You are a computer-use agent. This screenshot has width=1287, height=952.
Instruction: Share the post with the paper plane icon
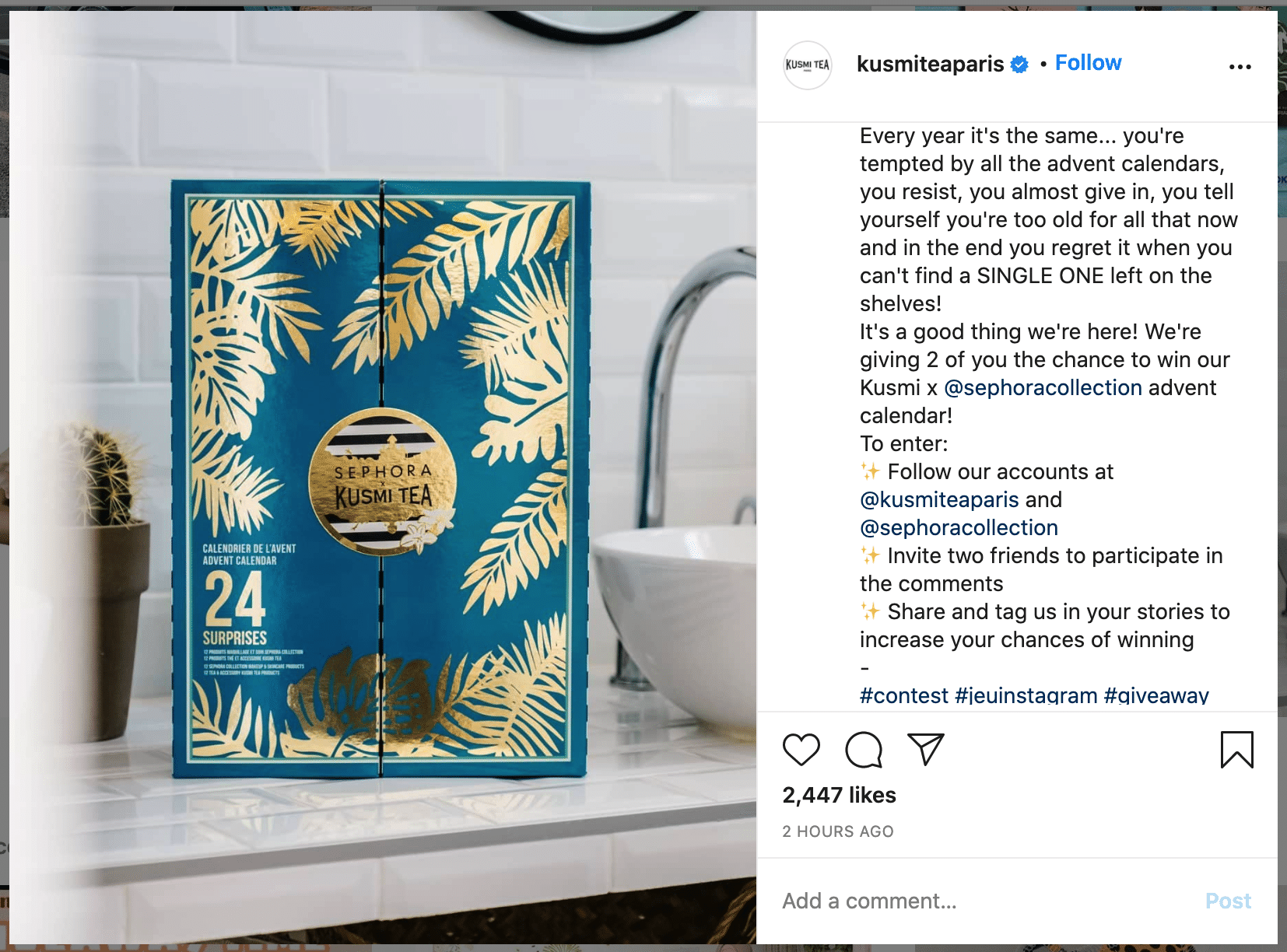click(926, 749)
